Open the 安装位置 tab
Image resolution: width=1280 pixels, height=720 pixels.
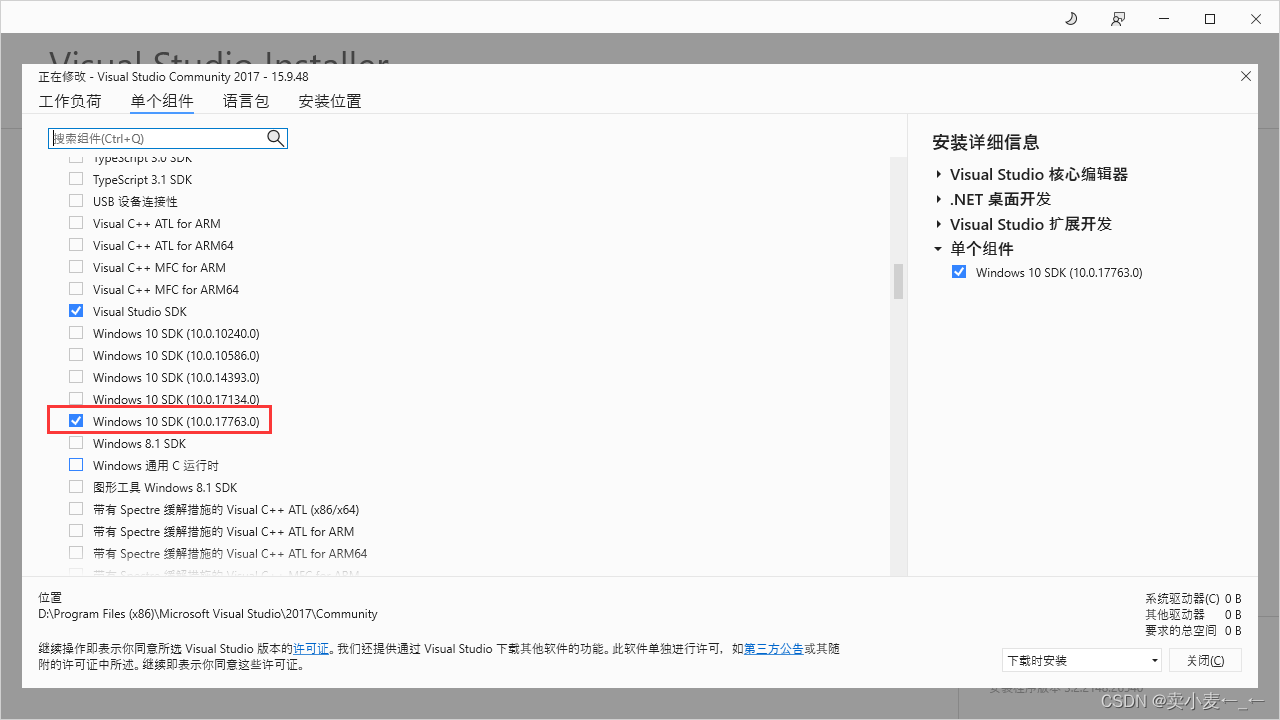[330, 101]
